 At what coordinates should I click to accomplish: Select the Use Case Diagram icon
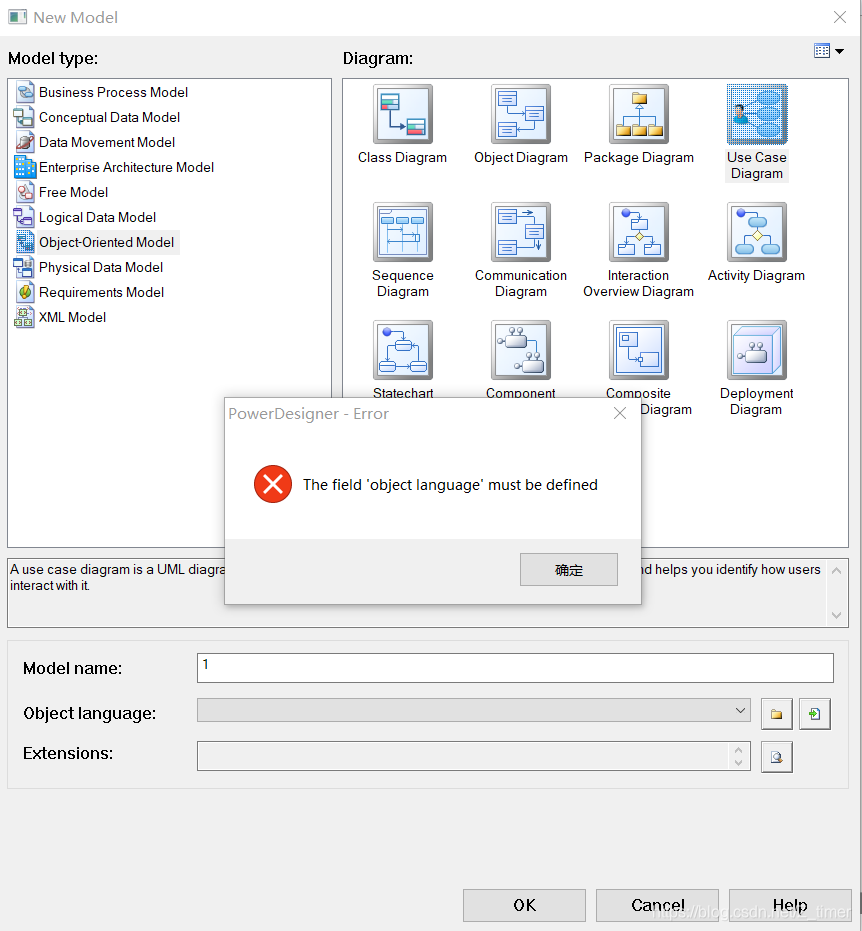click(757, 114)
